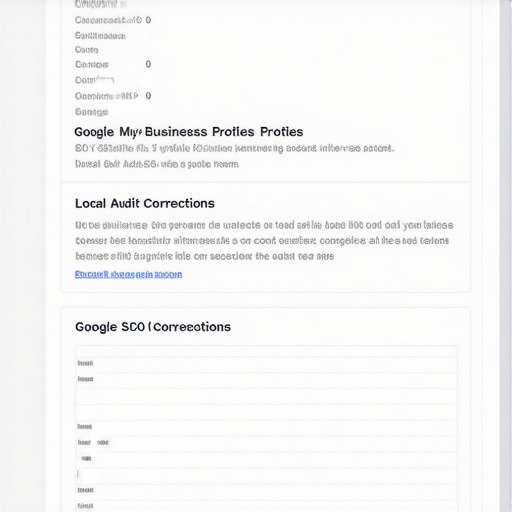Select the Google My Business Profiles heading

(189, 132)
